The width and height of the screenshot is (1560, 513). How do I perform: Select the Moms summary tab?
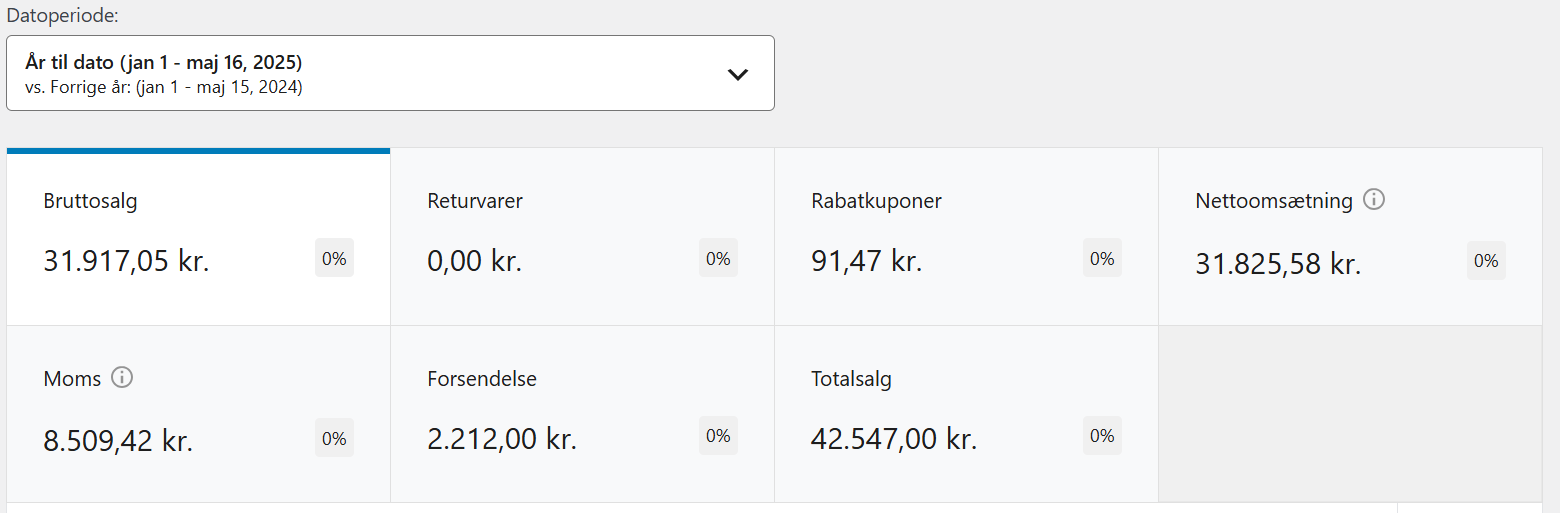coord(198,414)
